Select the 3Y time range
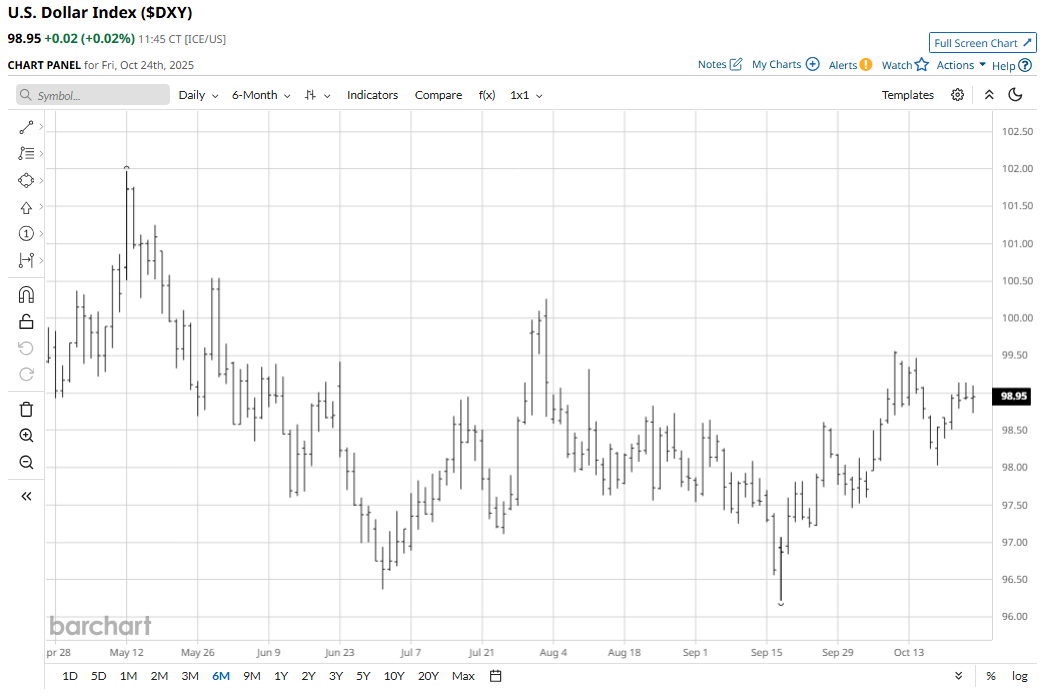 click(335, 676)
